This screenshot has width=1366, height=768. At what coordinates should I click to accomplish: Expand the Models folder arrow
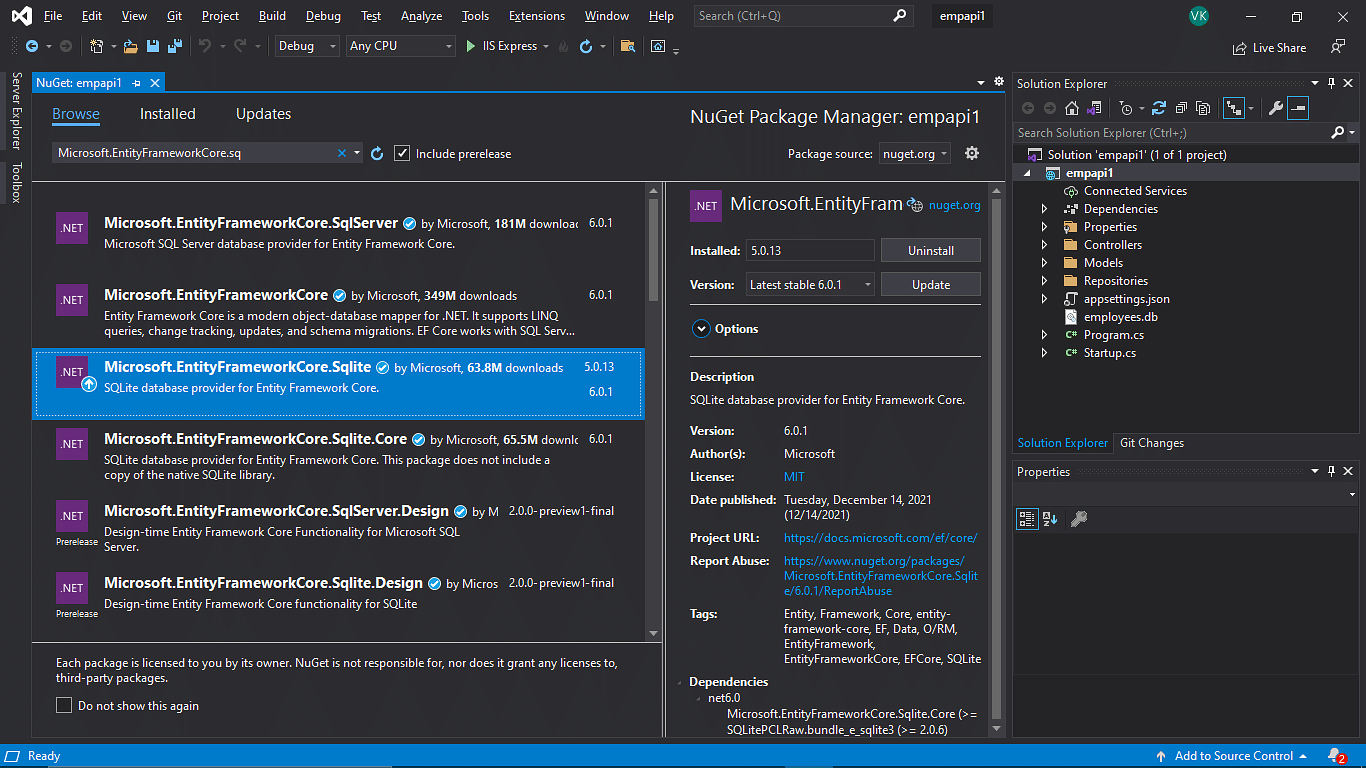pos(1044,263)
